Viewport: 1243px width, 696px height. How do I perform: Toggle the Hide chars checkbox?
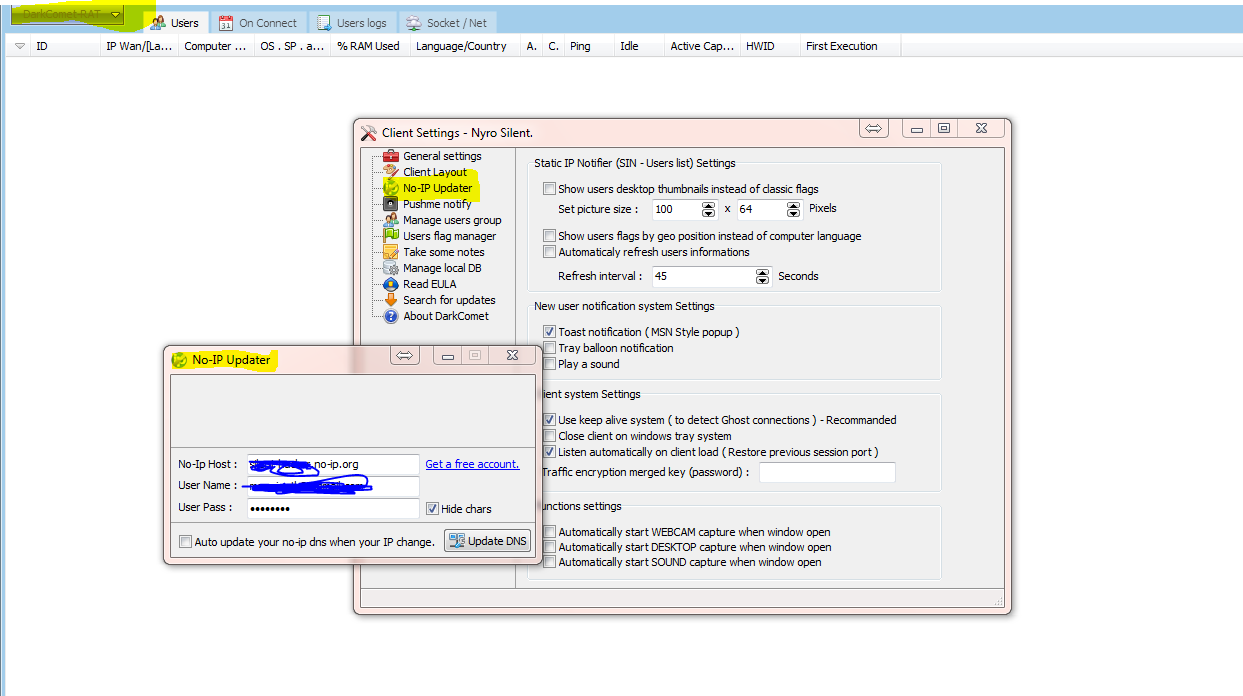432,509
